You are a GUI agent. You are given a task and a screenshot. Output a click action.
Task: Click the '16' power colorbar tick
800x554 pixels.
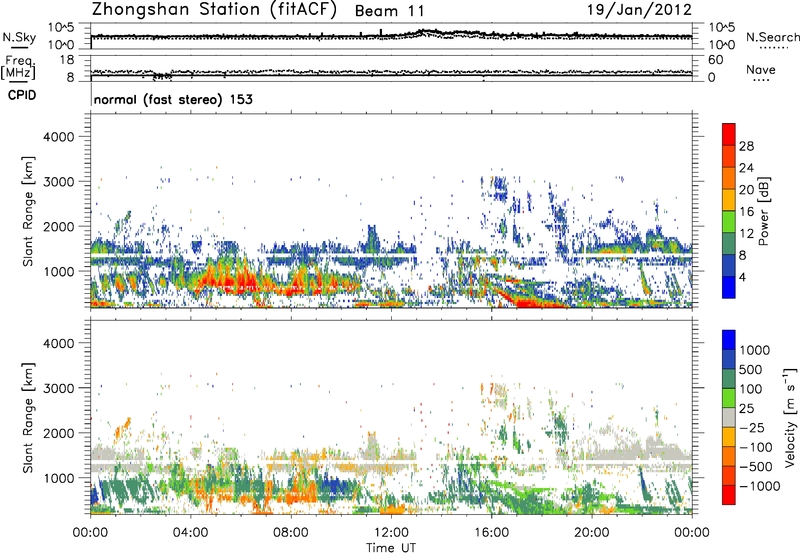point(746,211)
